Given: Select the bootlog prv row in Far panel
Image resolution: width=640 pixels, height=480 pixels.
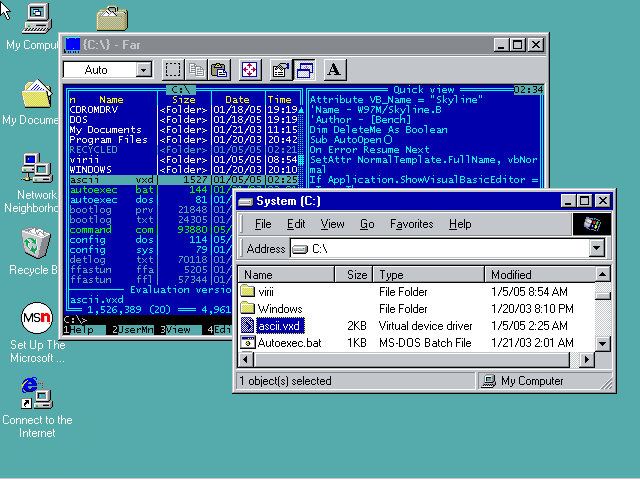Looking at the screenshot, I should (151, 209).
